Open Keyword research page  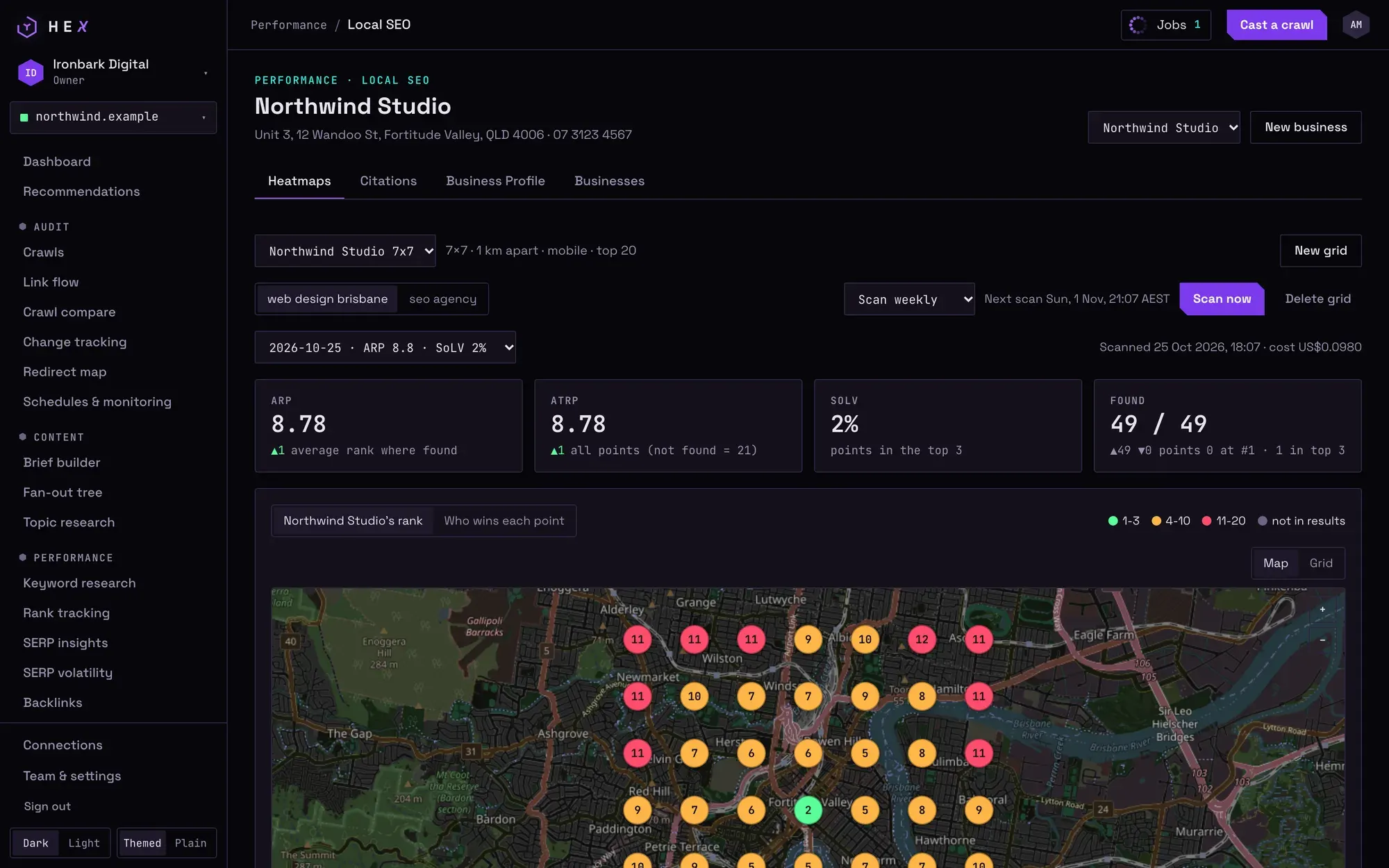tap(79, 583)
